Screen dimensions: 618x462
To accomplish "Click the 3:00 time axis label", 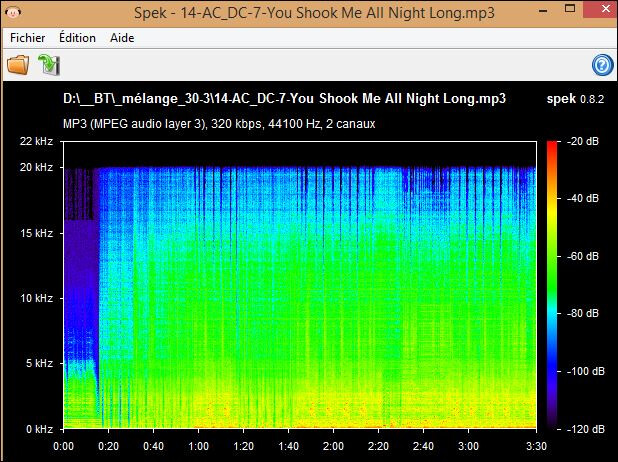I will 468,446.
